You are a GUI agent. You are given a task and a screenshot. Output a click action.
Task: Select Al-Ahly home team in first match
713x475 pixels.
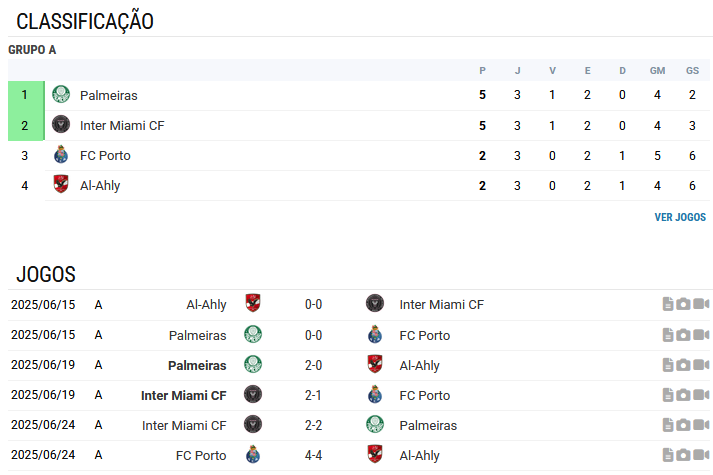(206, 305)
